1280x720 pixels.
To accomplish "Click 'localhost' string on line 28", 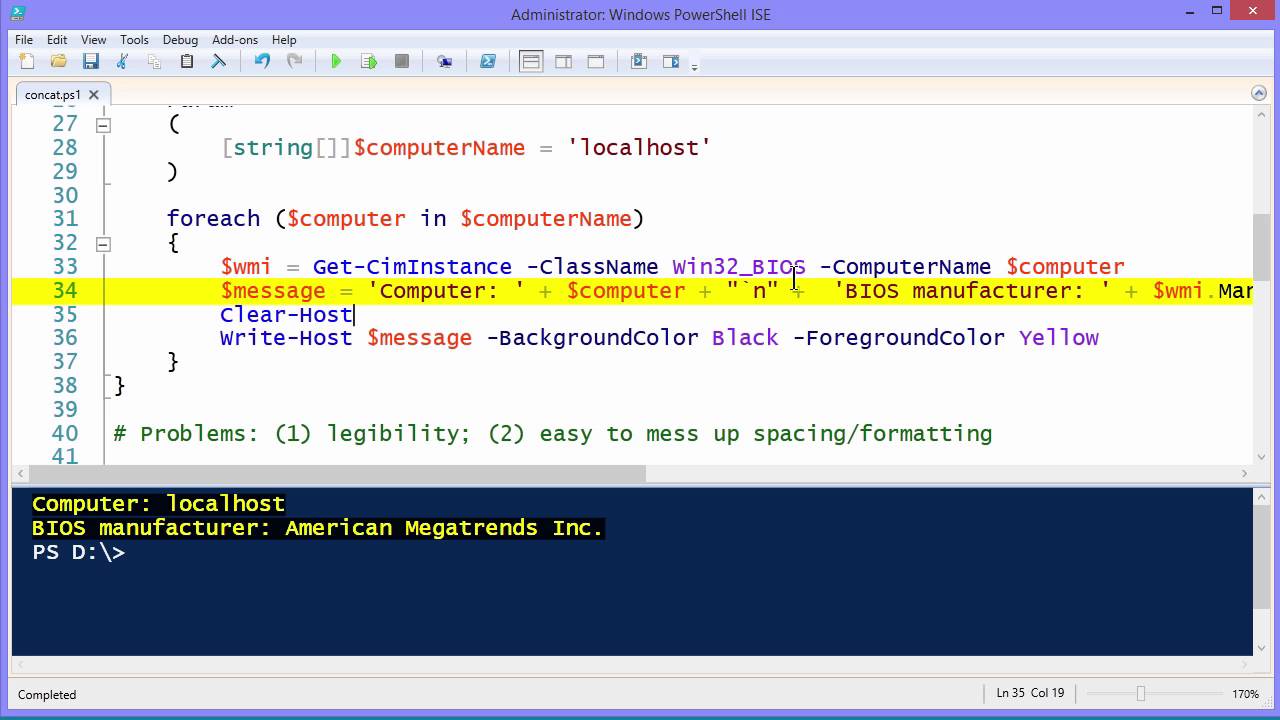I will coord(639,148).
